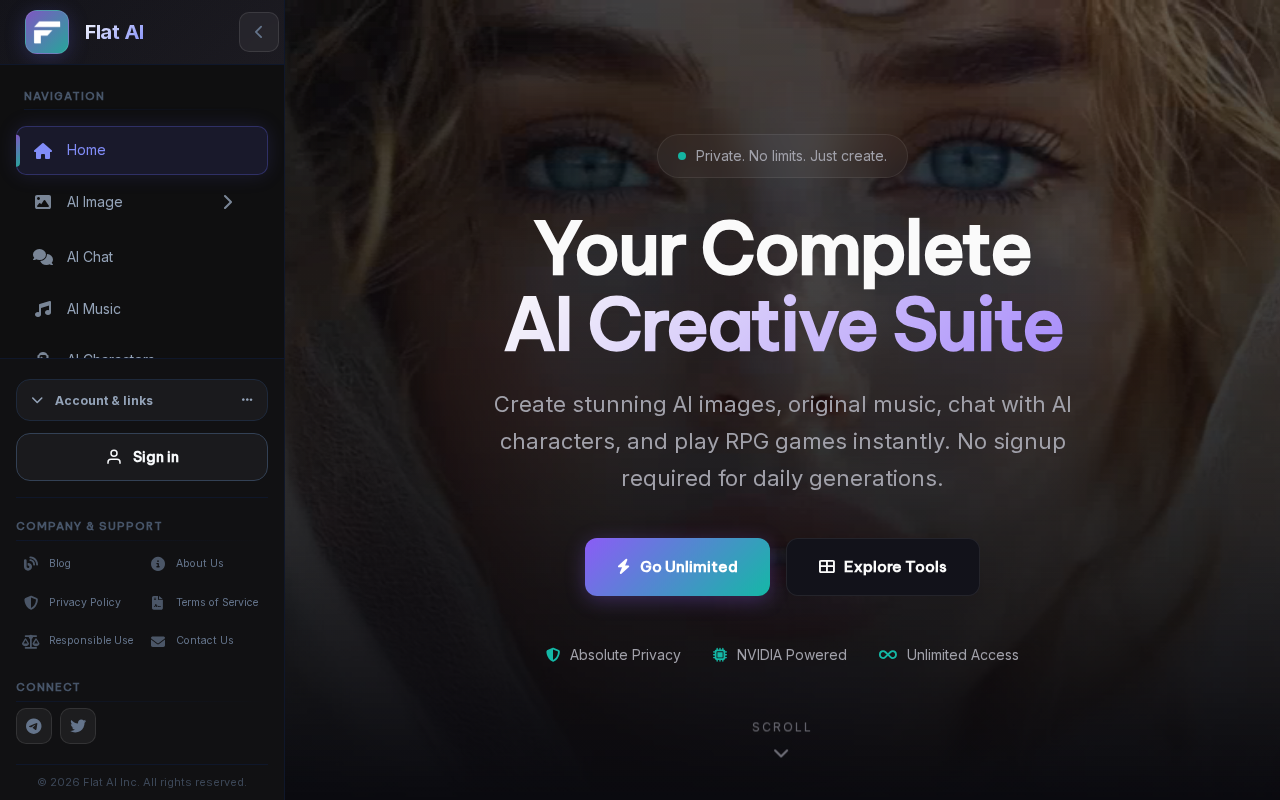Select AI Image in the navigation
This screenshot has width=1280, height=800.
(x=142, y=202)
